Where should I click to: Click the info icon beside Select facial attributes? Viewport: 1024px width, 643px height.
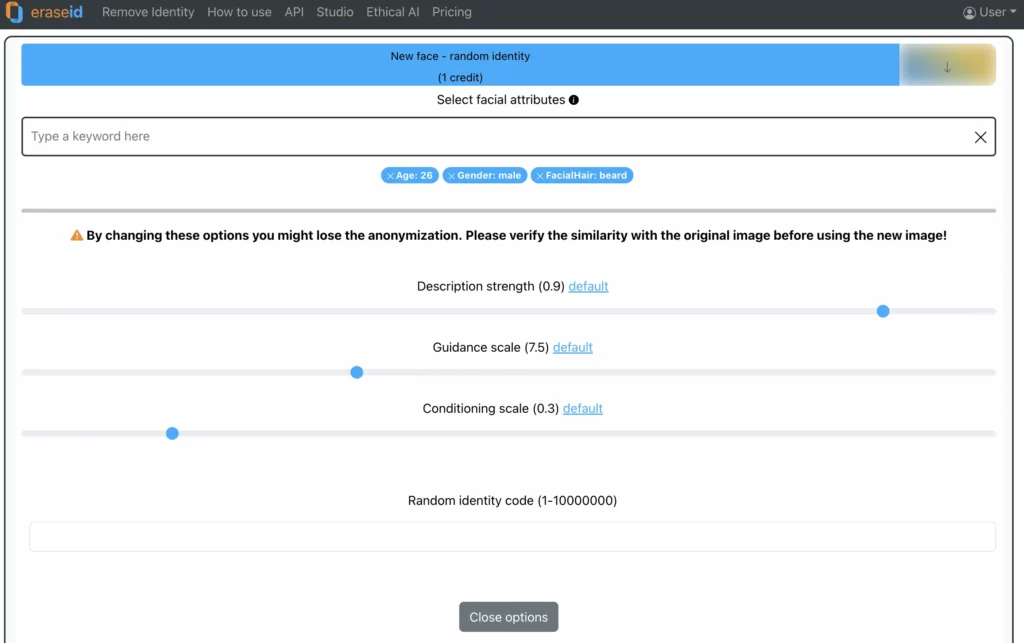tap(574, 100)
